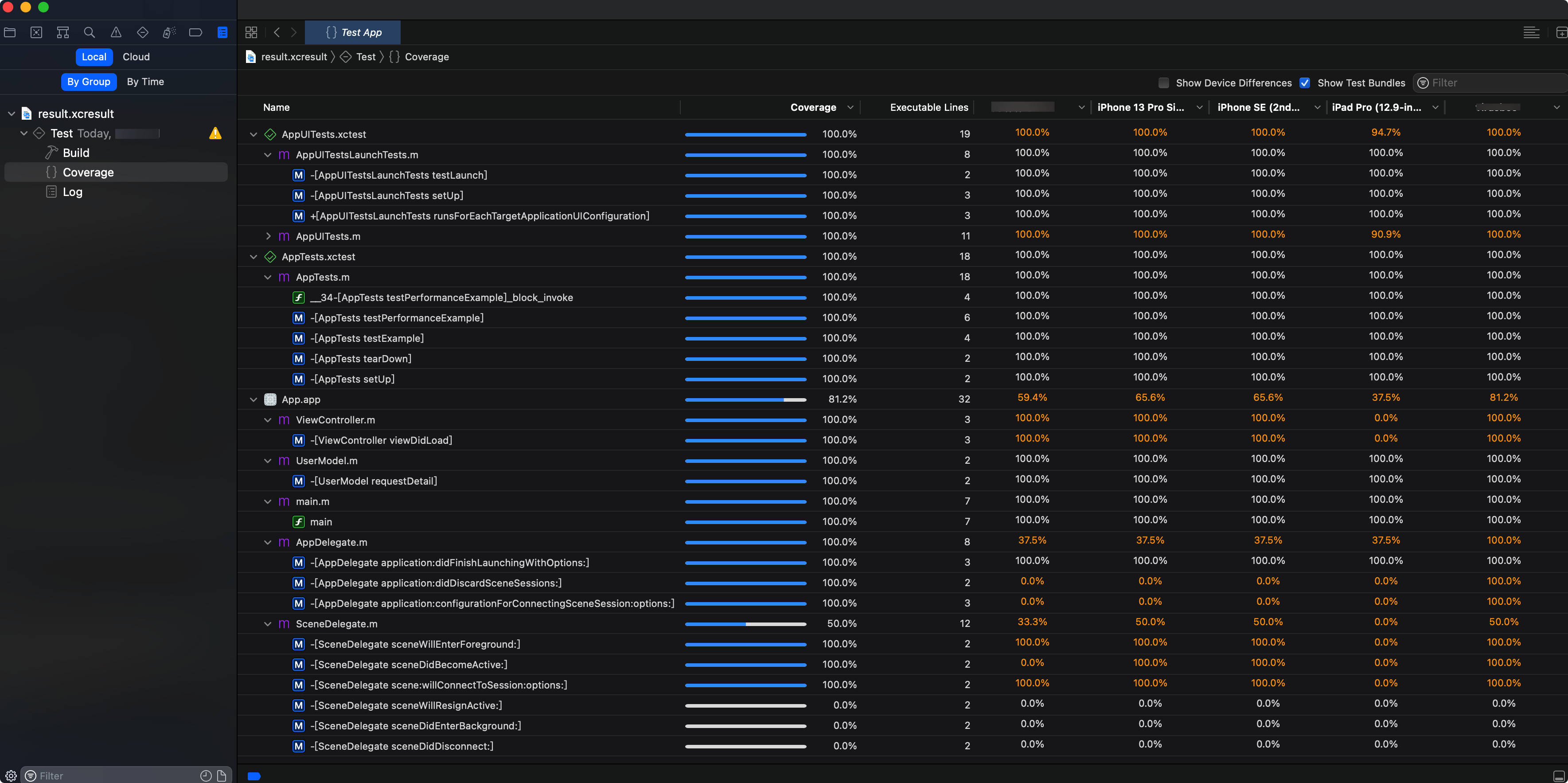Viewport: 1568px width, 783px height.
Task: Open iPhone 13 Pro column dropdown
Action: tap(1200, 107)
